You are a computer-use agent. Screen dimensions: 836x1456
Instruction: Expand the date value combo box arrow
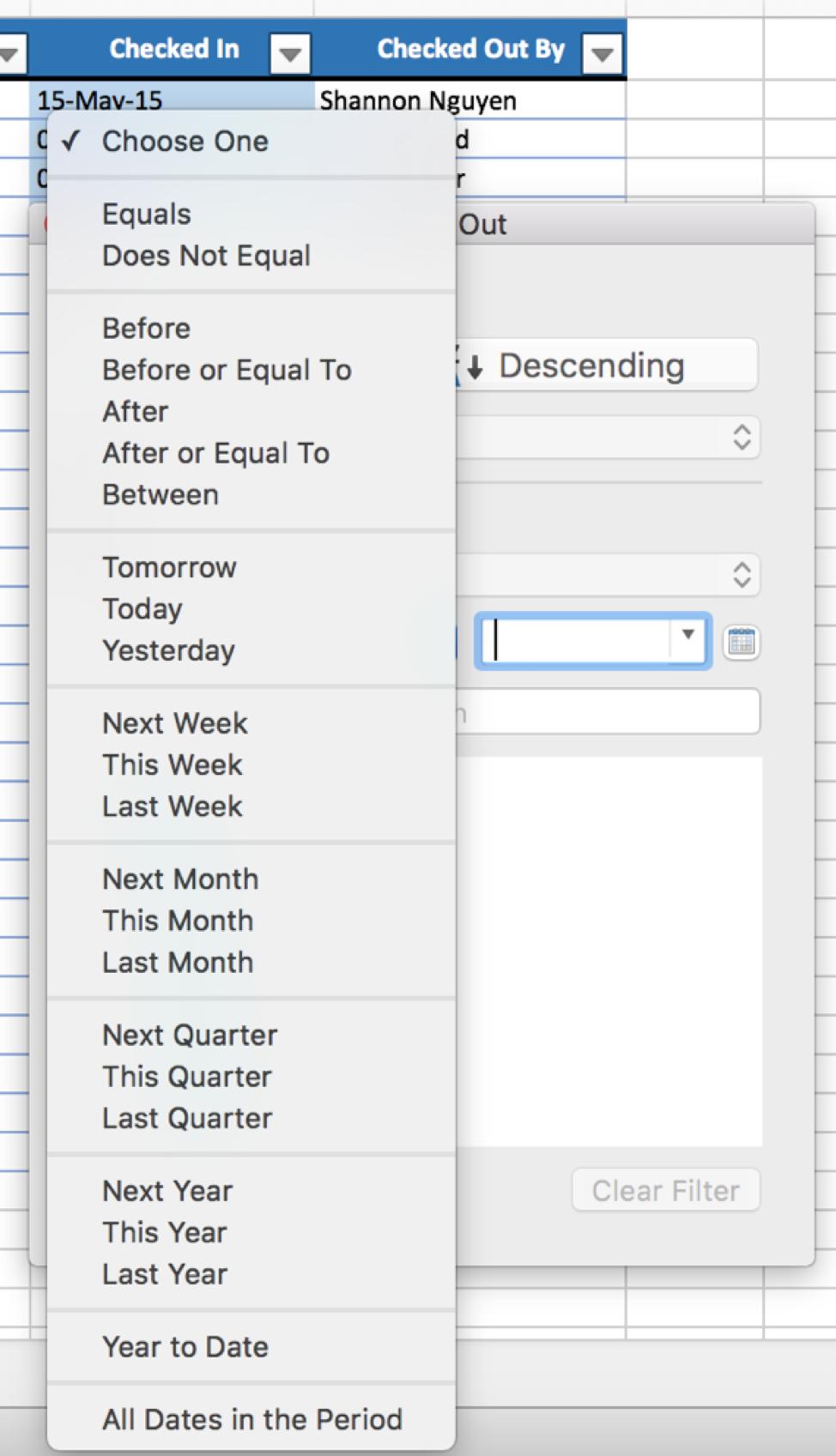pyautogui.click(x=688, y=636)
